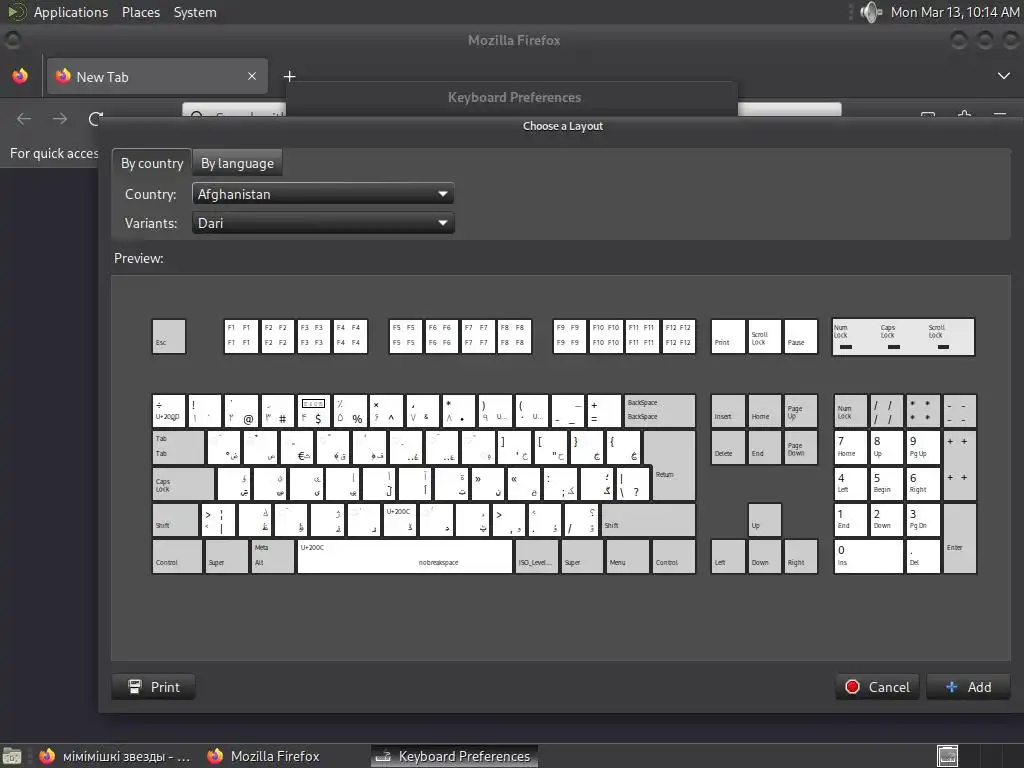Click the volume speaker icon in top panel
The width and height of the screenshot is (1024, 768).
[x=871, y=12]
